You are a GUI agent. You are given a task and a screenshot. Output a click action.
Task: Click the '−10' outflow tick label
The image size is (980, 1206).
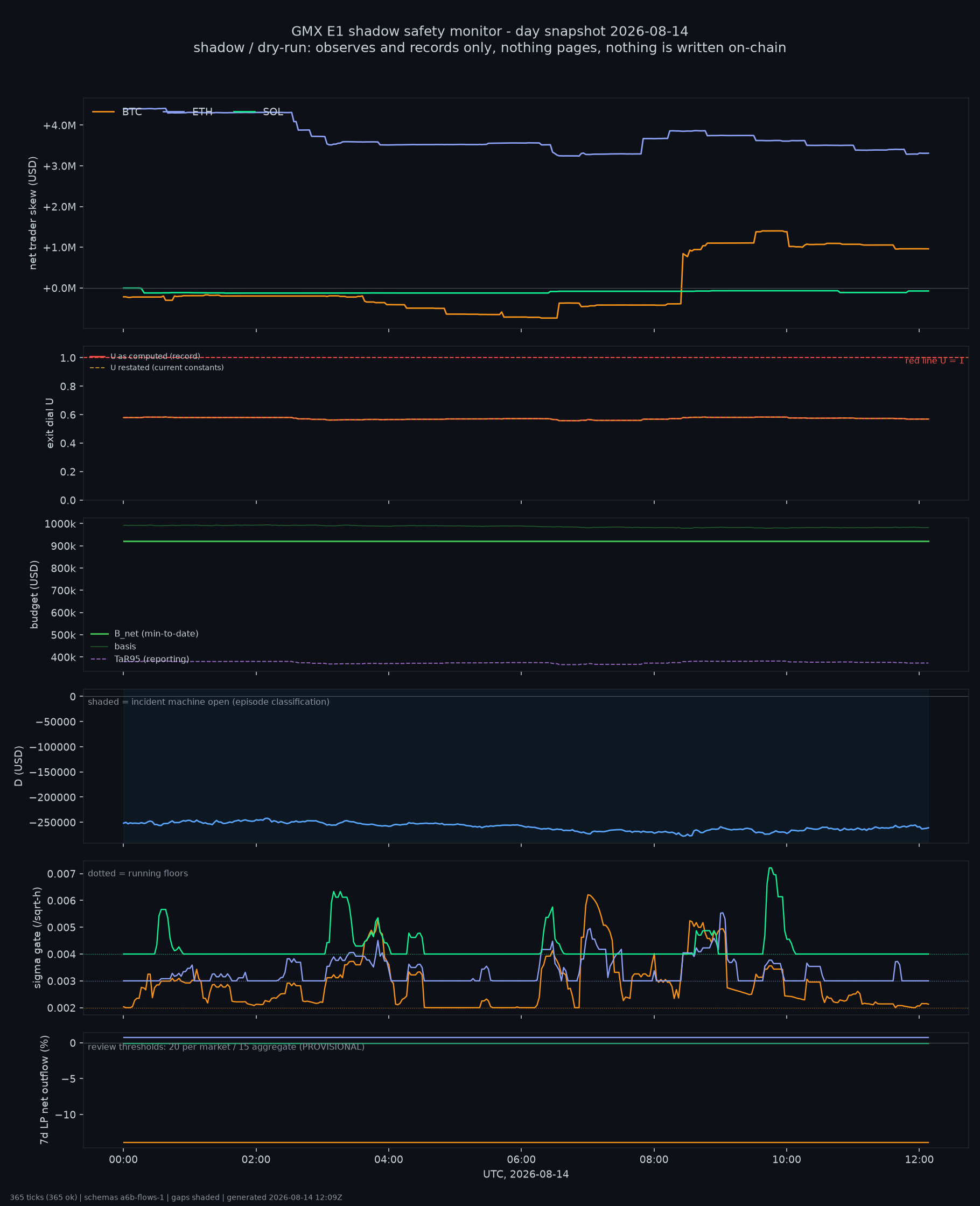click(66, 1114)
